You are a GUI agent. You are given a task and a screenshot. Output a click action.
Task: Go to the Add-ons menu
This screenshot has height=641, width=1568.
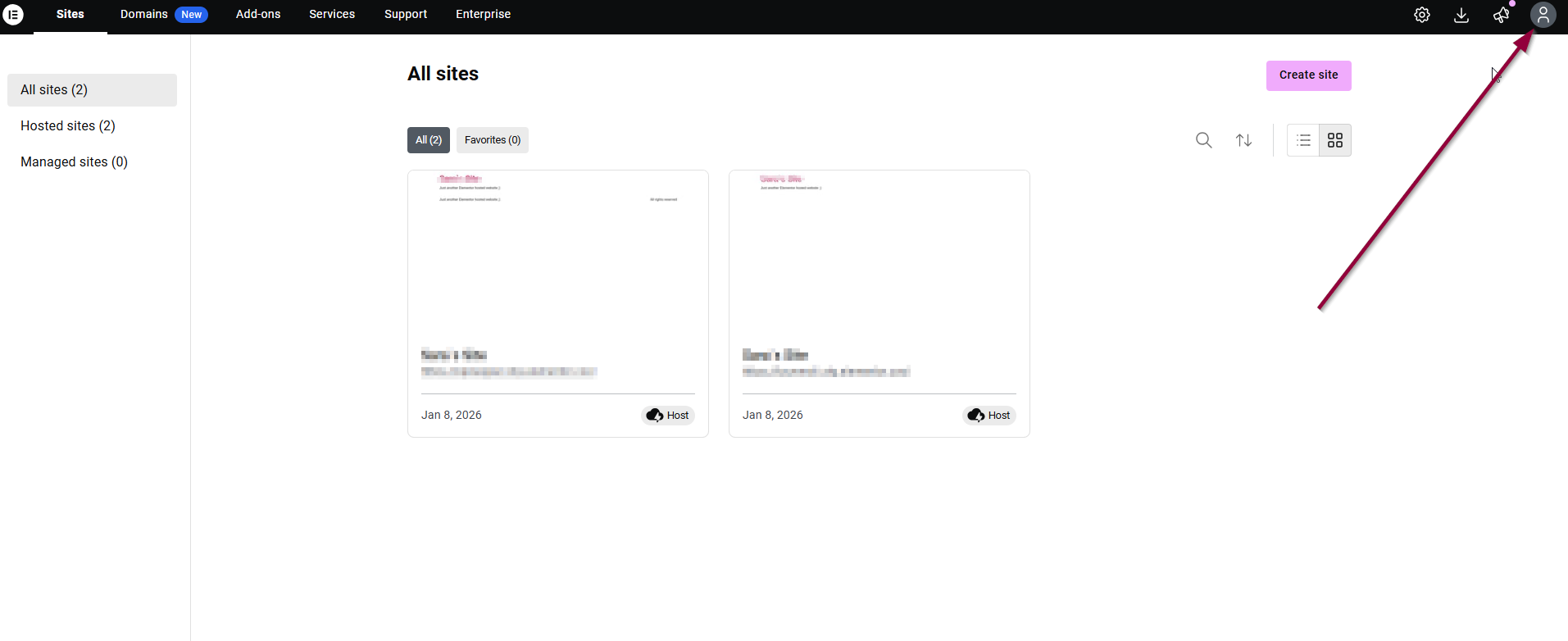(258, 14)
